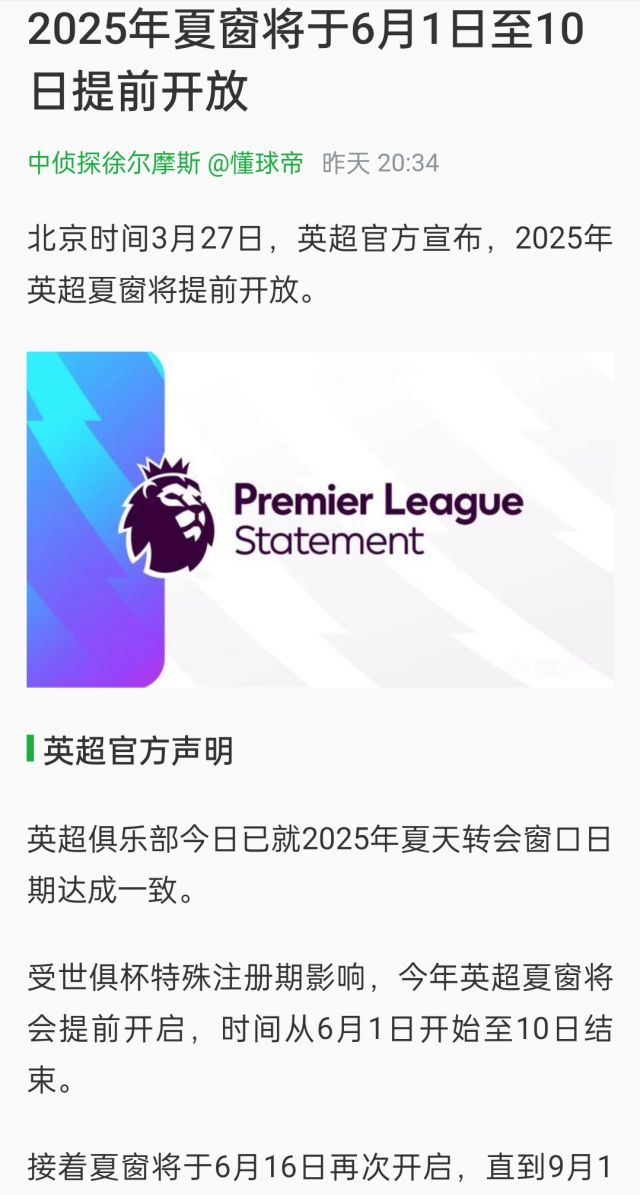640x1195 pixels.
Task: Click the 'Statement' word in banner
Action: coord(328,543)
